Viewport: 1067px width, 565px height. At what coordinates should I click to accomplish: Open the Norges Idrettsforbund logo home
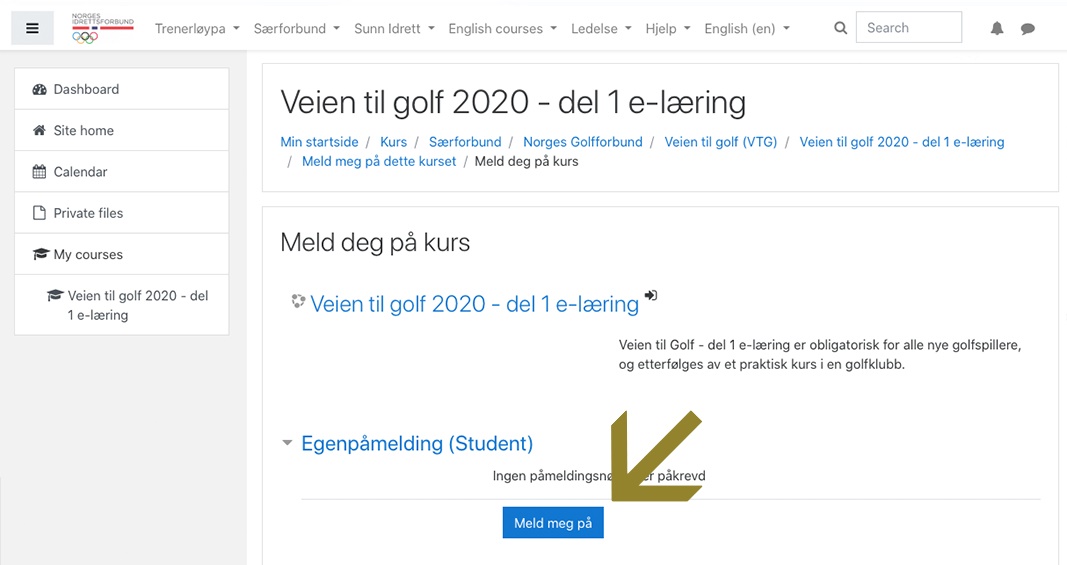point(103,28)
